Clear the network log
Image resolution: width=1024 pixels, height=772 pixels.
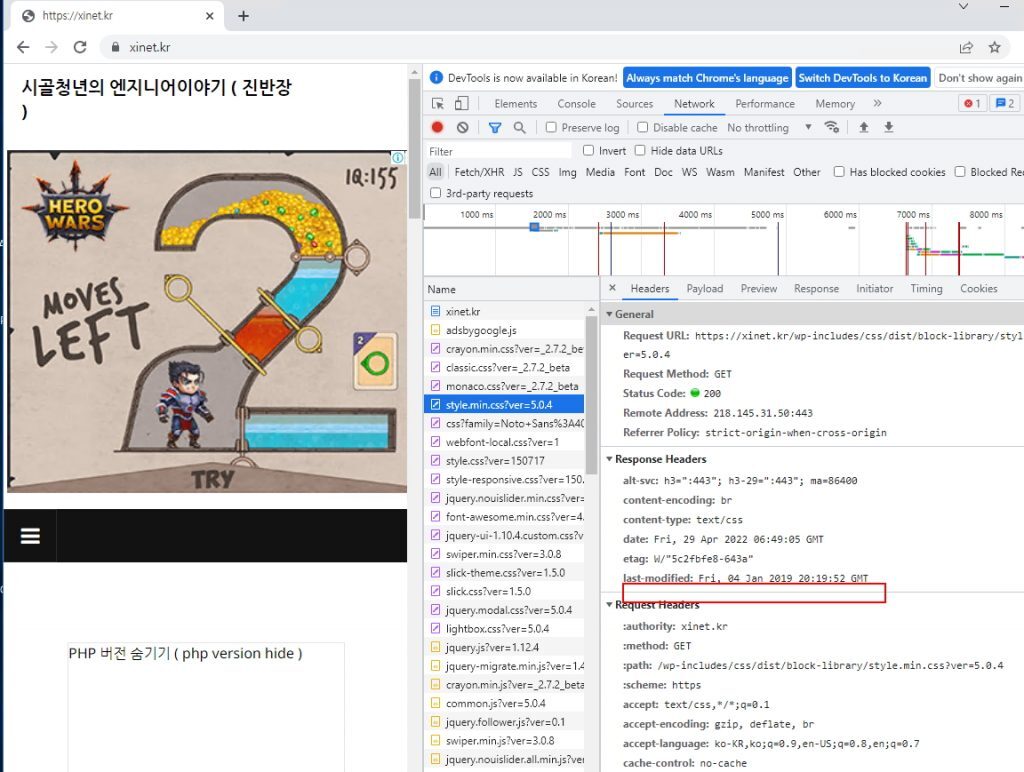pos(462,127)
